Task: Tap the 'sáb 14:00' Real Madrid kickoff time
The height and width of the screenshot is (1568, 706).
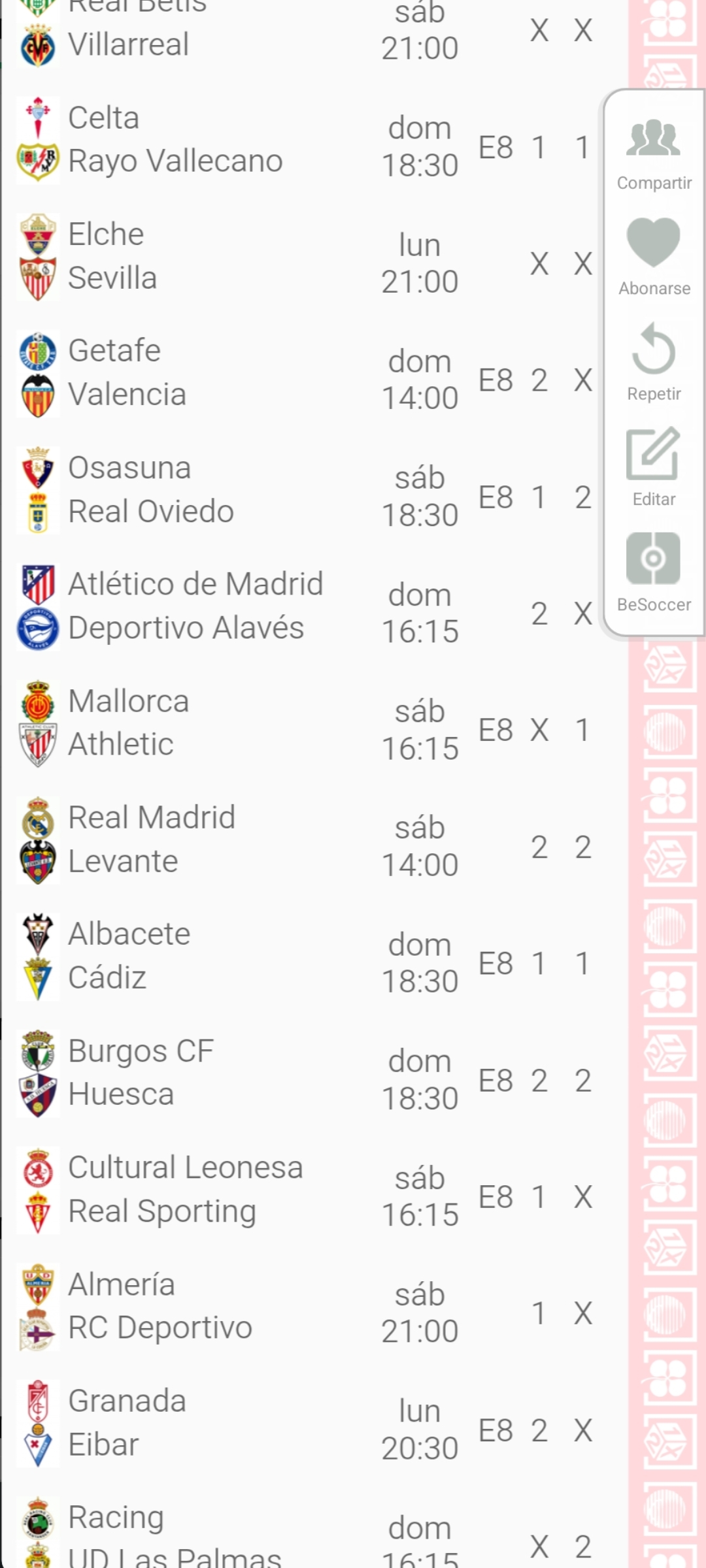Action: [x=420, y=847]
